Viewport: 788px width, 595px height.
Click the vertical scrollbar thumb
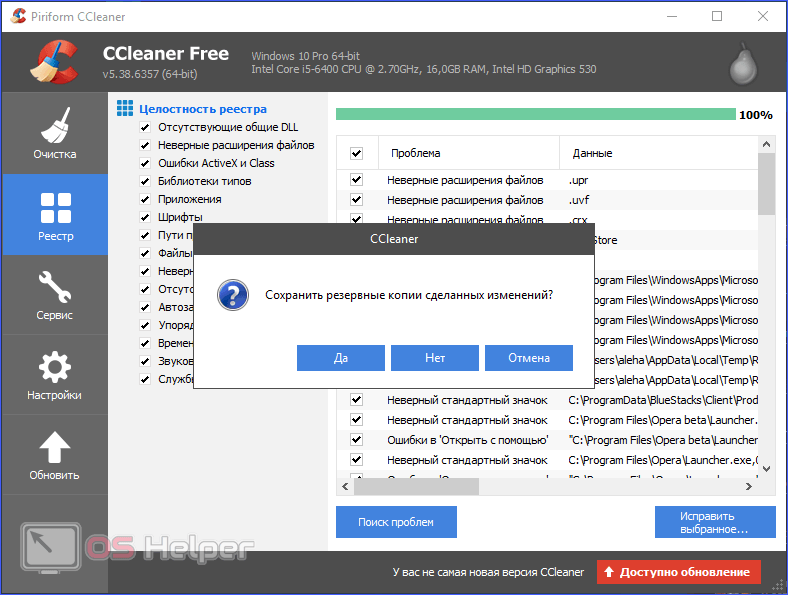pos(766,184)
